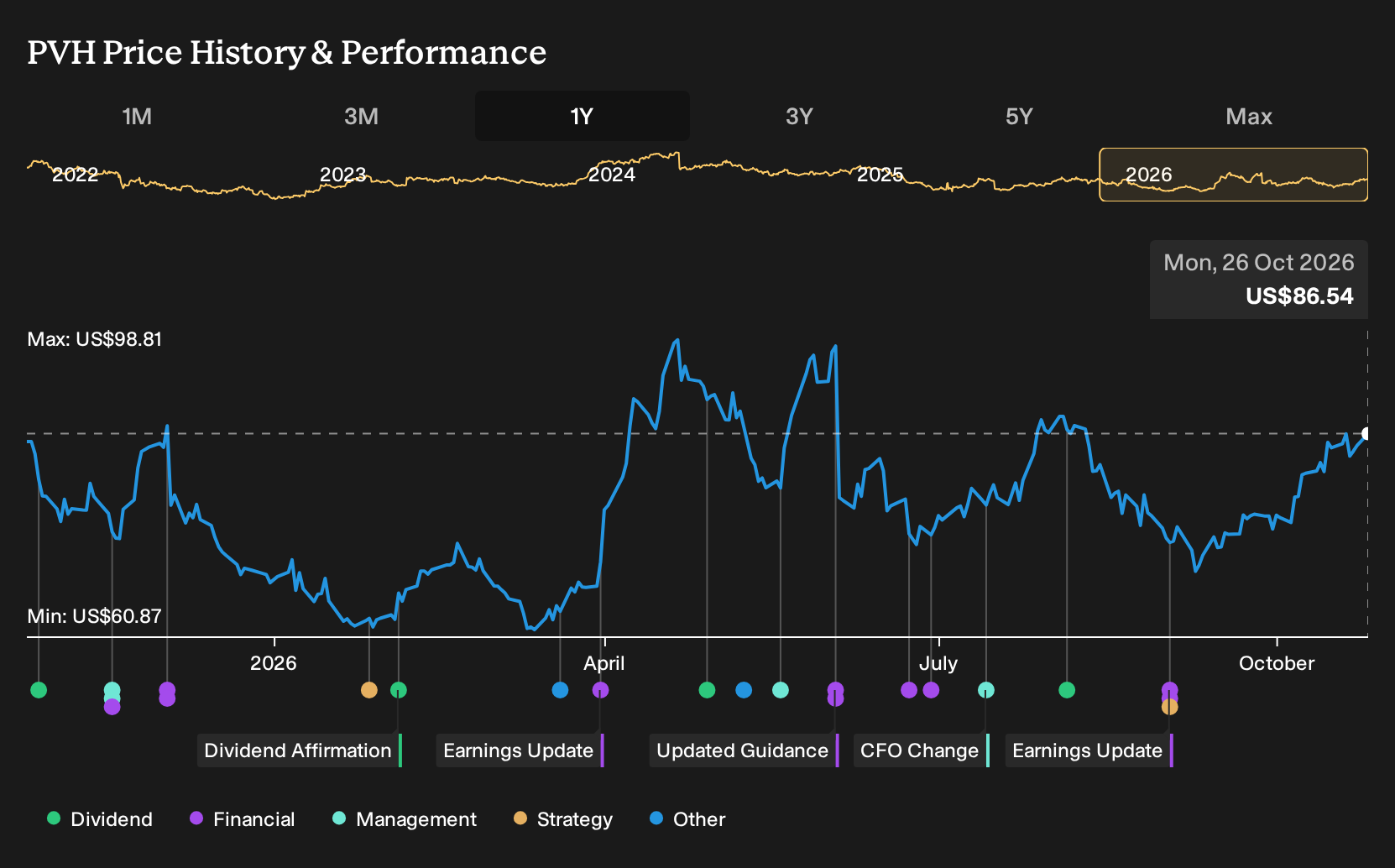Viewport: 1395px width, 868px height.
Task: Switch to the 5Y range tab
Action: click(x=1019, y=116)
